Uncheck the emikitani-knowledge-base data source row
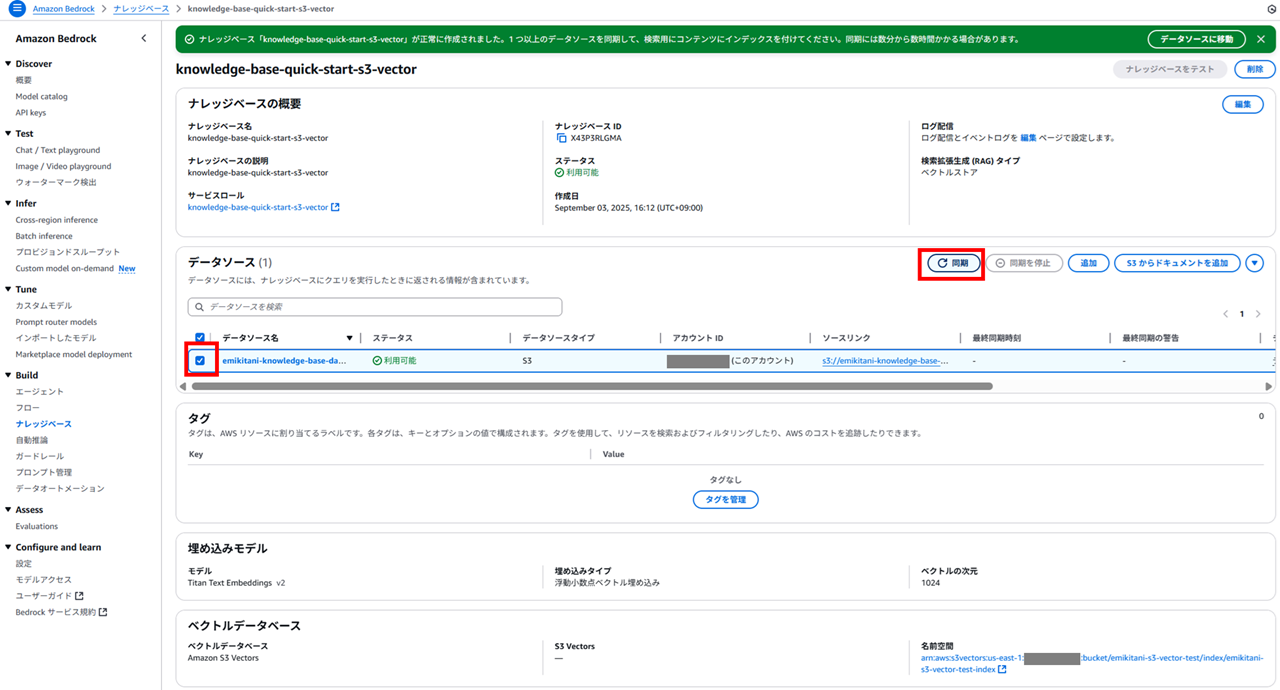This screenshot has height=690, width=1280. [200, 360]
